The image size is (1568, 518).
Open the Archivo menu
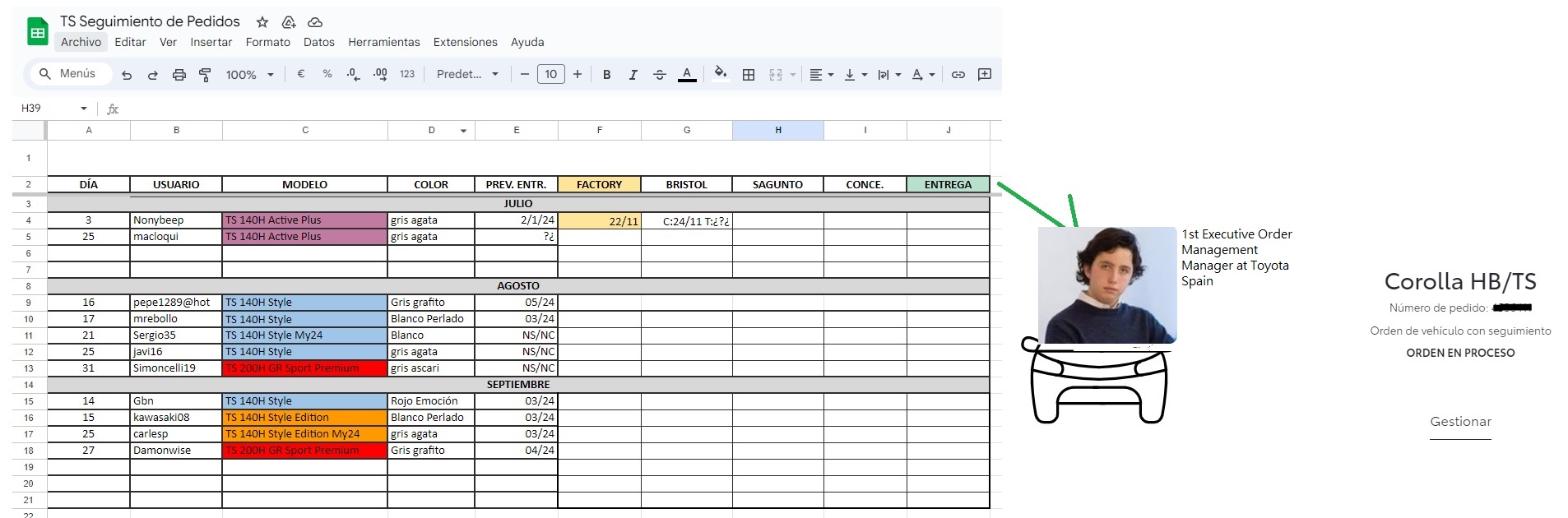pos(81,42)
